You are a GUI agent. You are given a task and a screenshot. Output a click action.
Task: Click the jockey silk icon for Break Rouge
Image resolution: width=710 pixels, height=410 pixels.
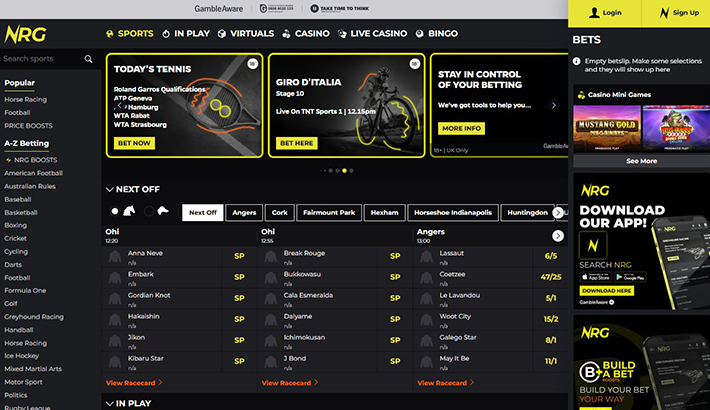271,256
